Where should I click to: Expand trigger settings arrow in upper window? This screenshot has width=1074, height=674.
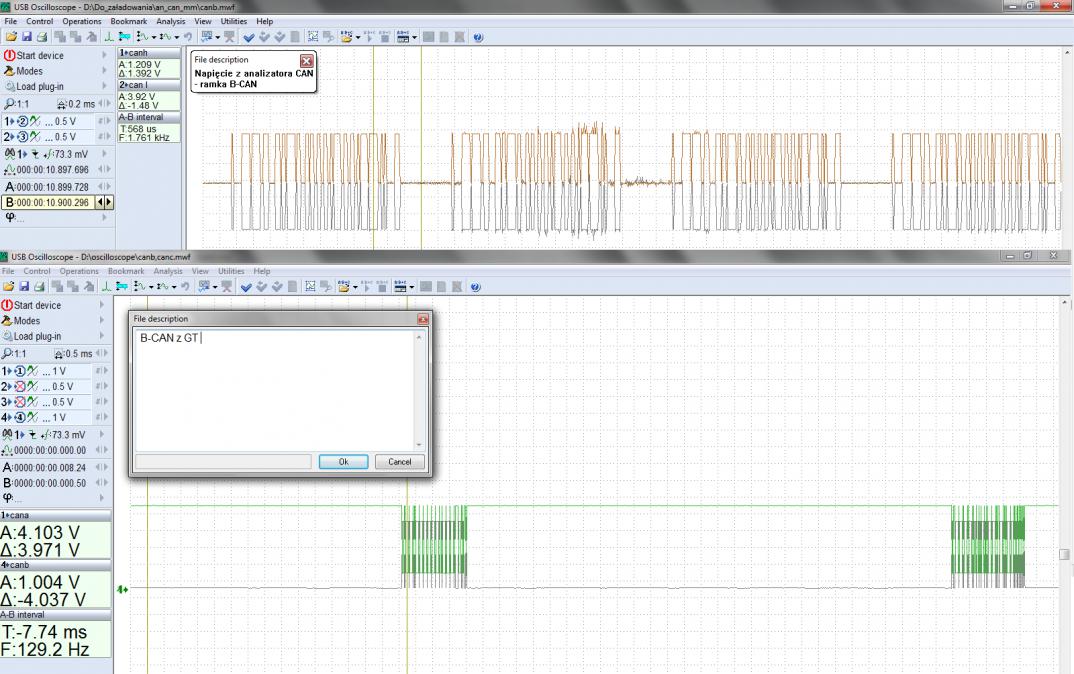[104, 154]
